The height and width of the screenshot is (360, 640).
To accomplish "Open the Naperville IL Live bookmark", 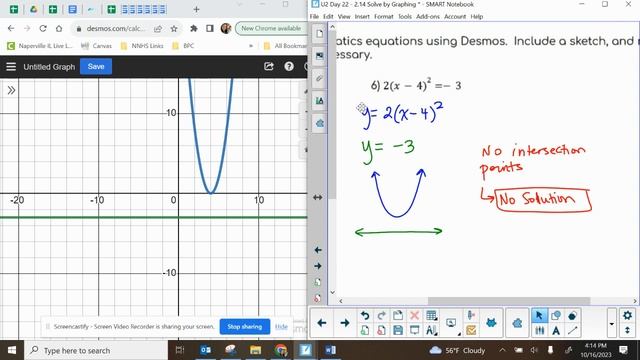I will click(40, 46).
